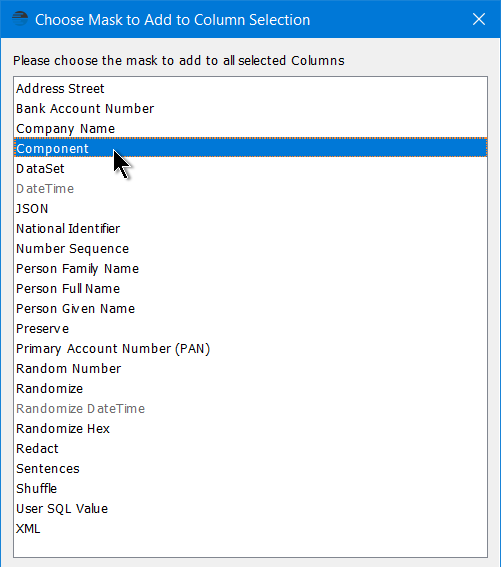Choose Person Family Name mask
The width and height of the screenshot is (501, 567).
click(x=250, y=269)
